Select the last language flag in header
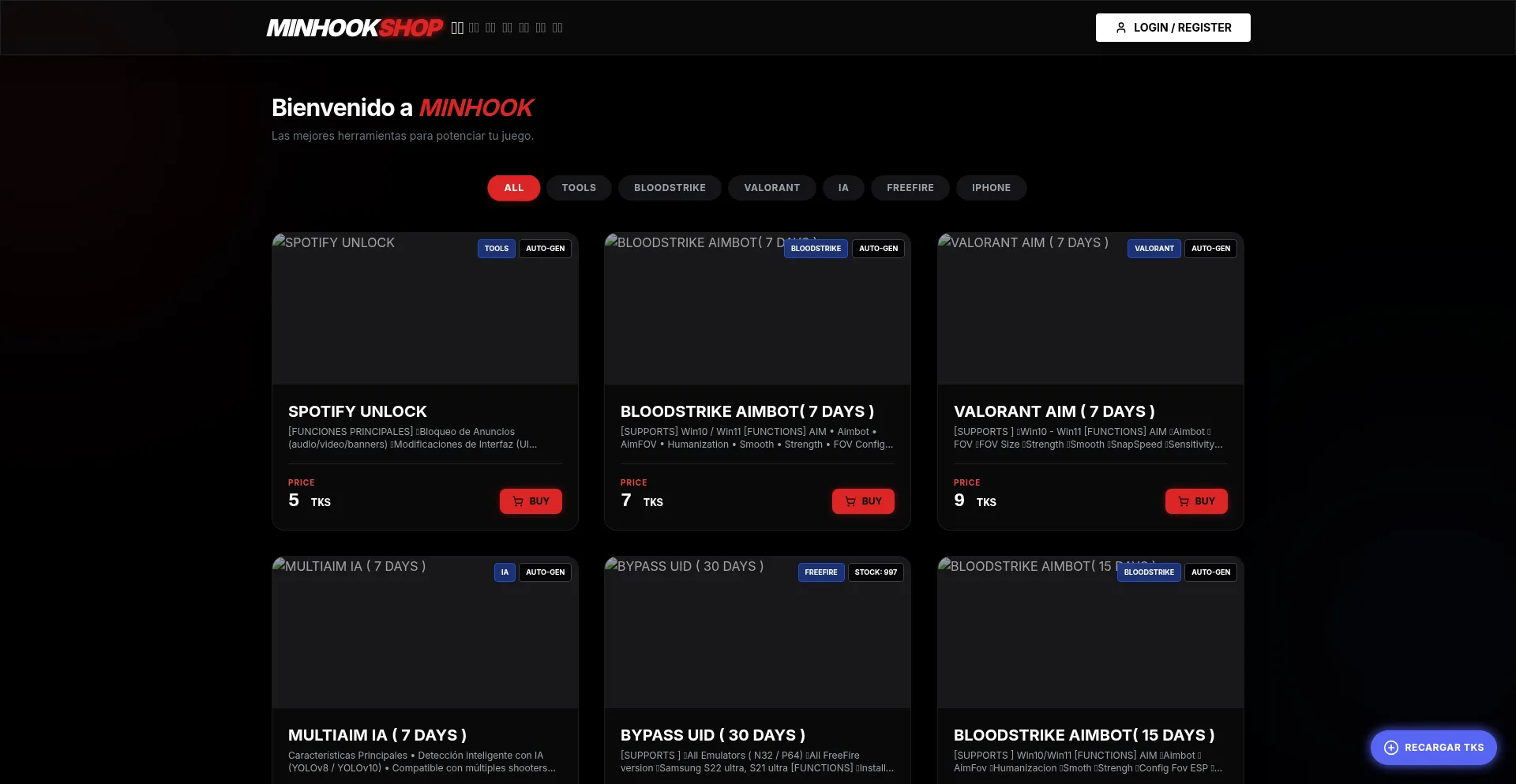This screenshot has height=784, width=1516. pyautogui.click(x=557, y=28)
